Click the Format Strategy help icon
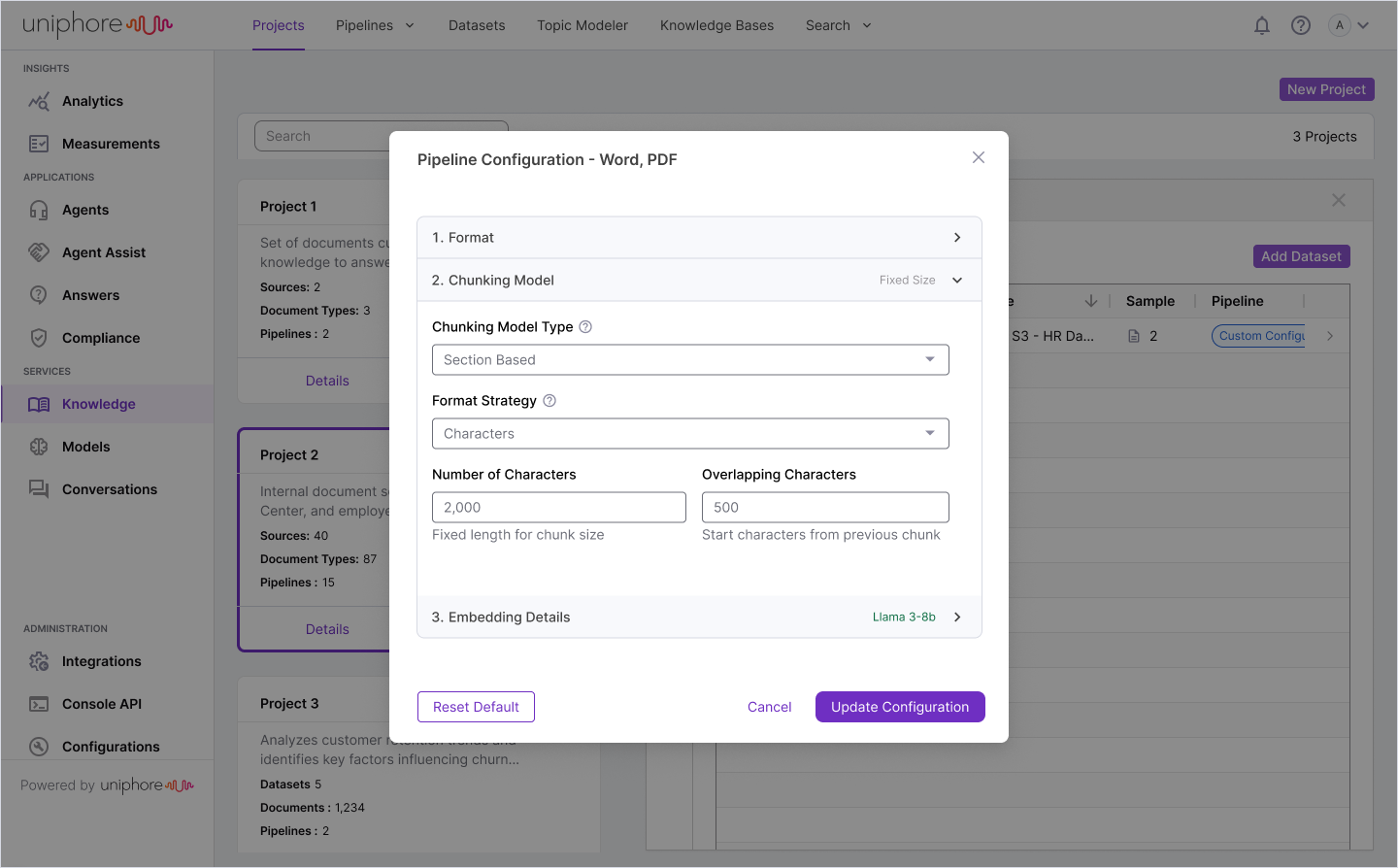Viewport: 1398px width, 868px height. pyautogui.click(x=549, y=401)
